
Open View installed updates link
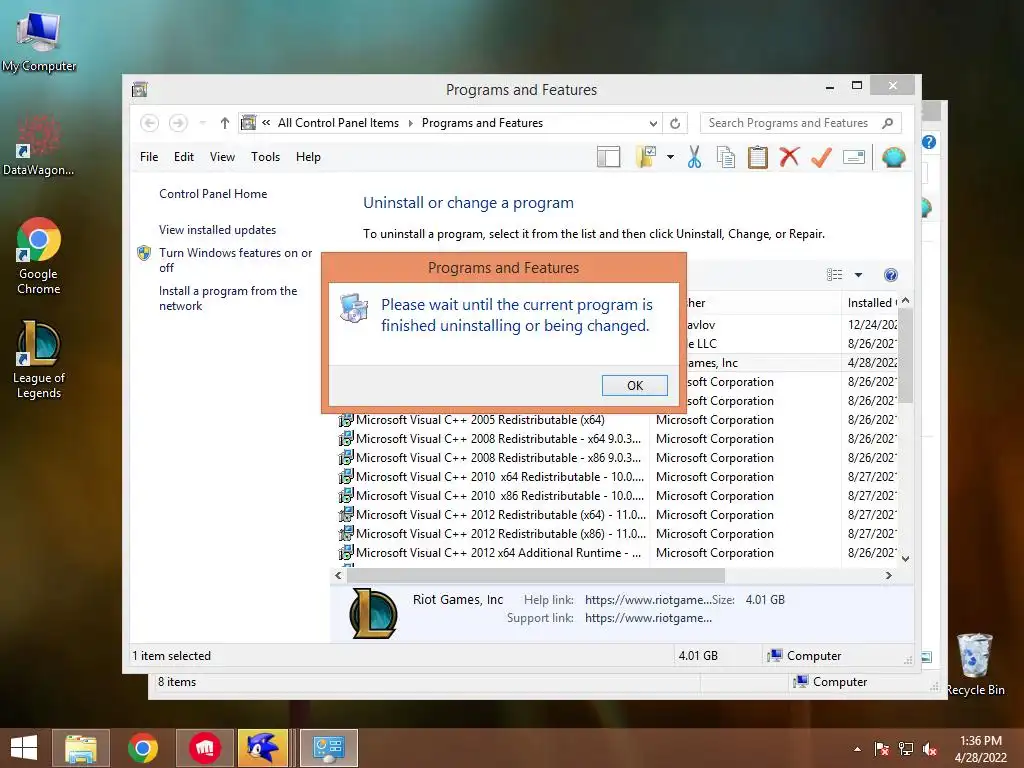click(217, 230)
